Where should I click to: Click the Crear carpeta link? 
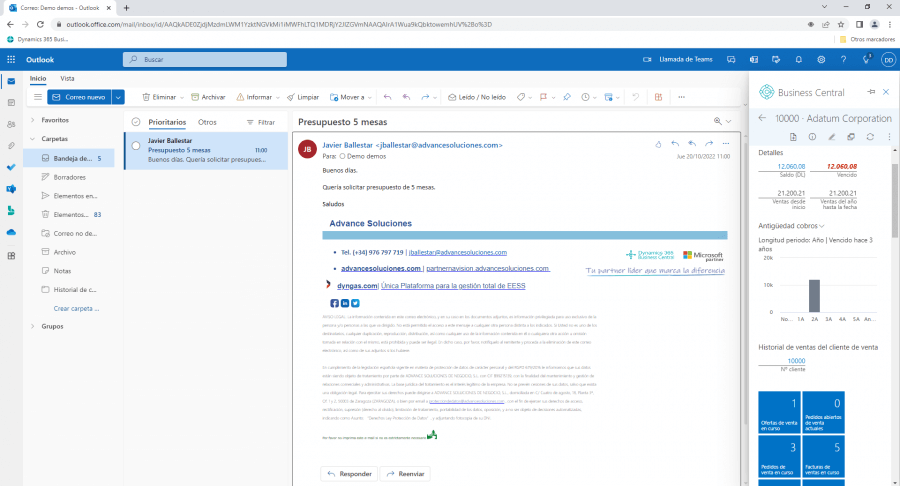point(75,308)
